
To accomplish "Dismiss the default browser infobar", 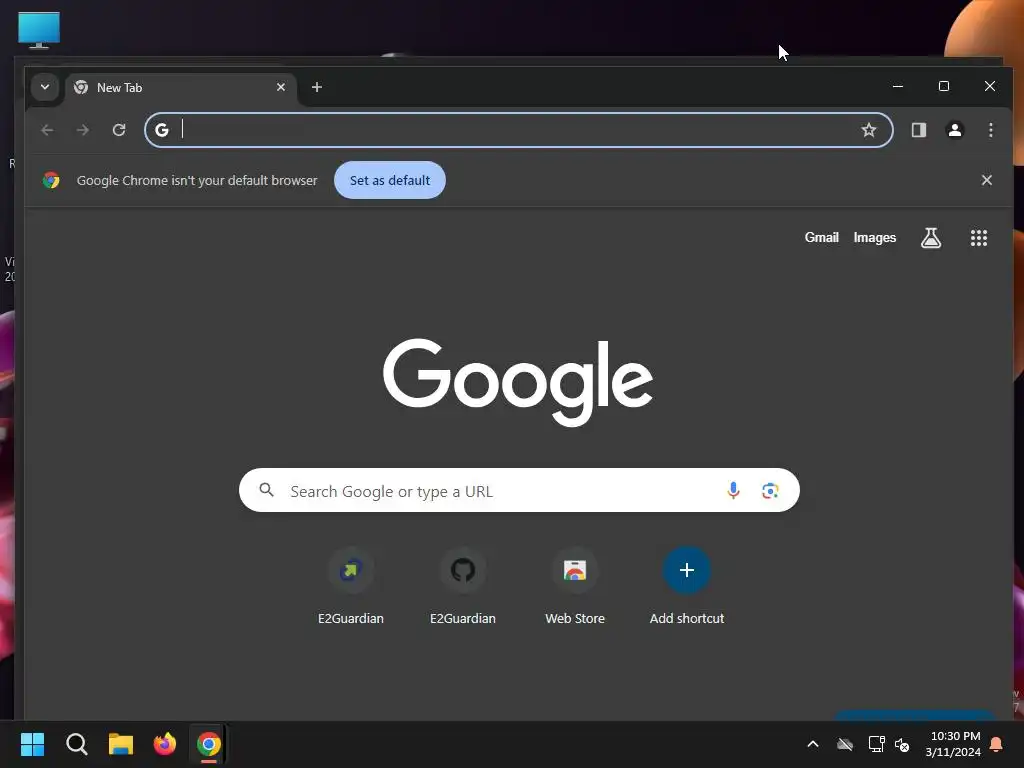I will [987, 180].
